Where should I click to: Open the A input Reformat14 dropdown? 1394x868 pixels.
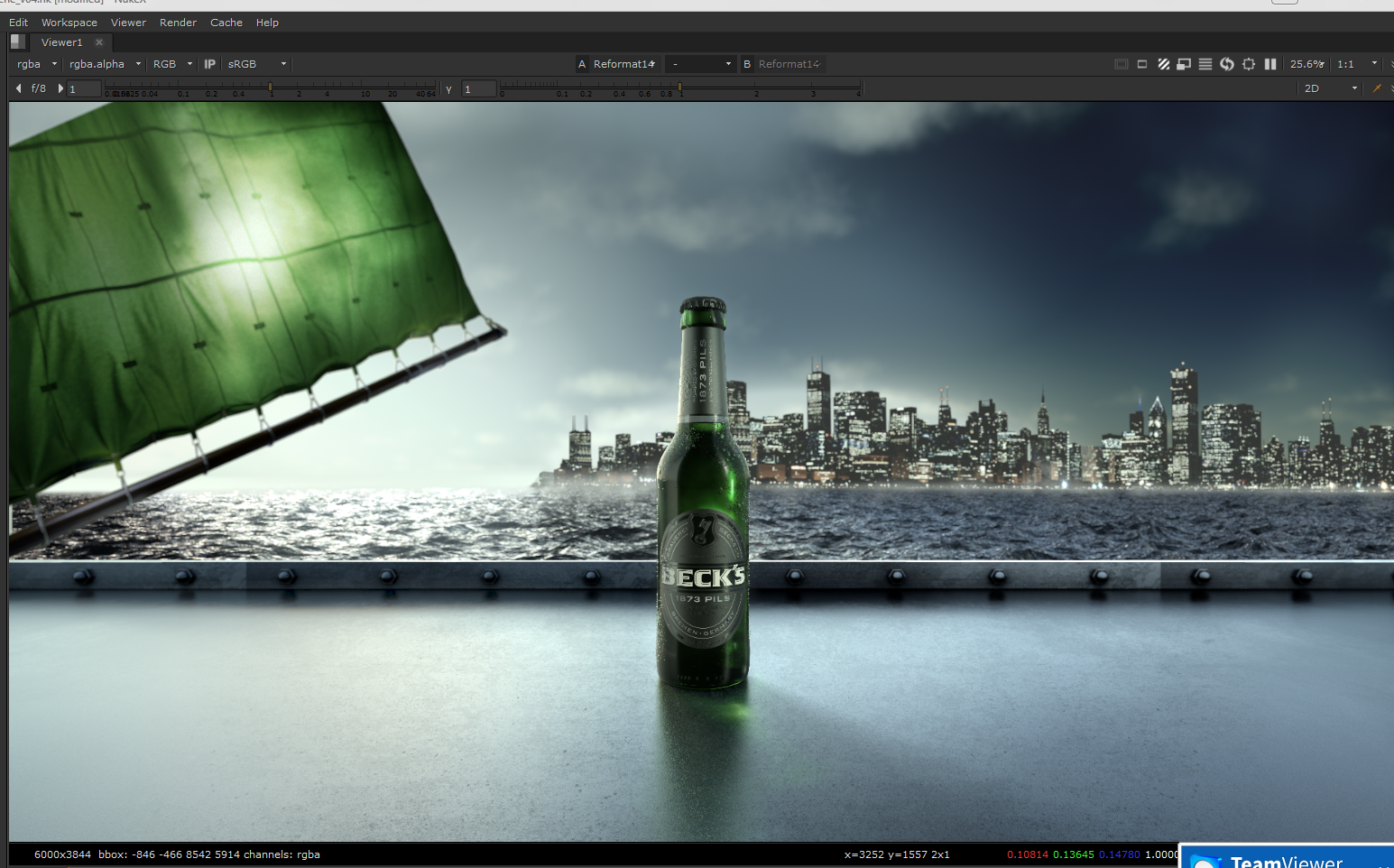(624, 64)
